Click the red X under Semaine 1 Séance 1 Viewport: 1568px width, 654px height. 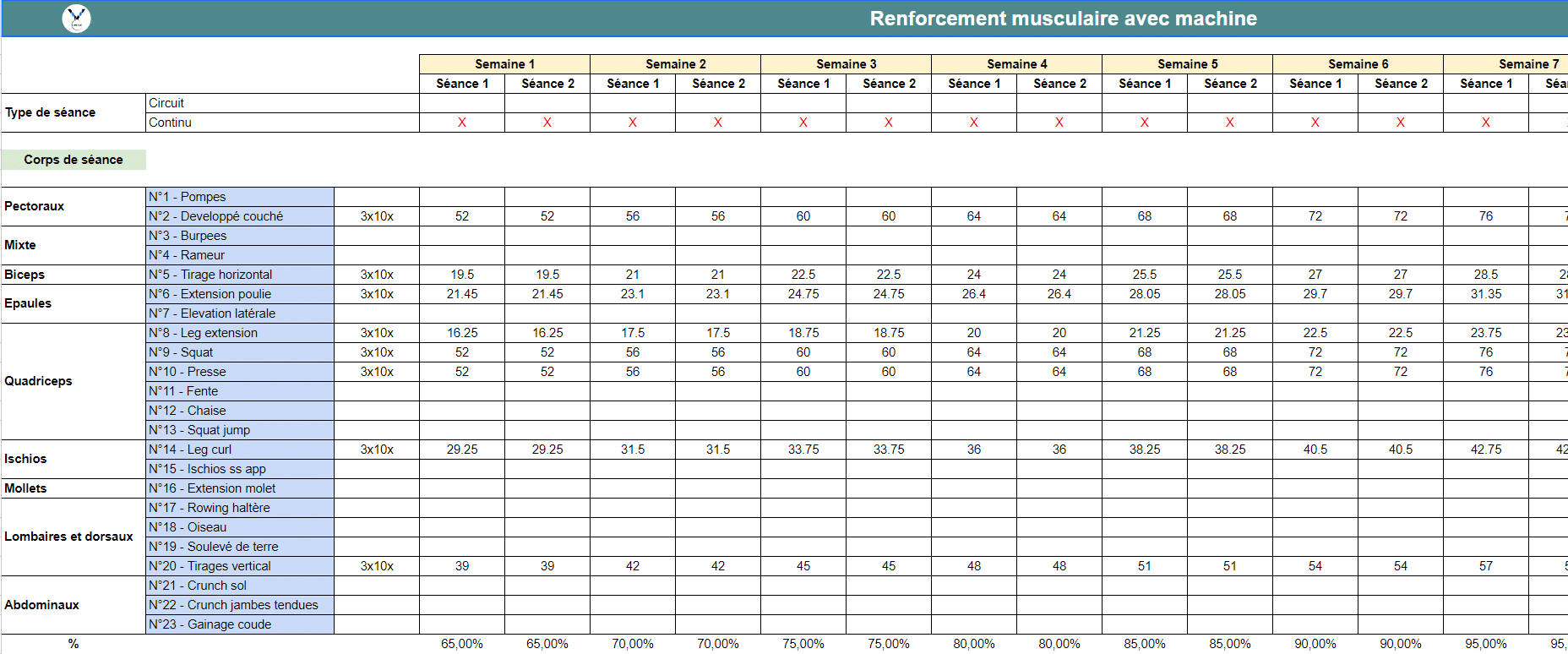(x=462, y=123)
